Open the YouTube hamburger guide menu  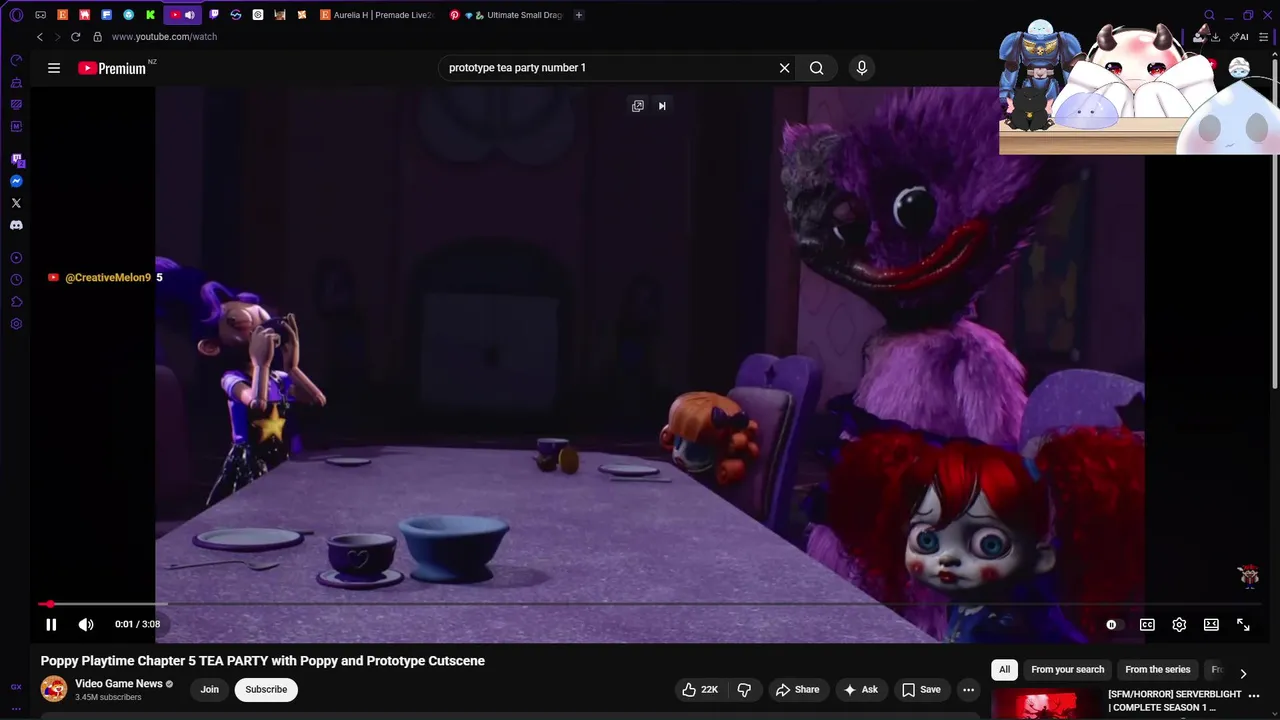click(54, 68)
